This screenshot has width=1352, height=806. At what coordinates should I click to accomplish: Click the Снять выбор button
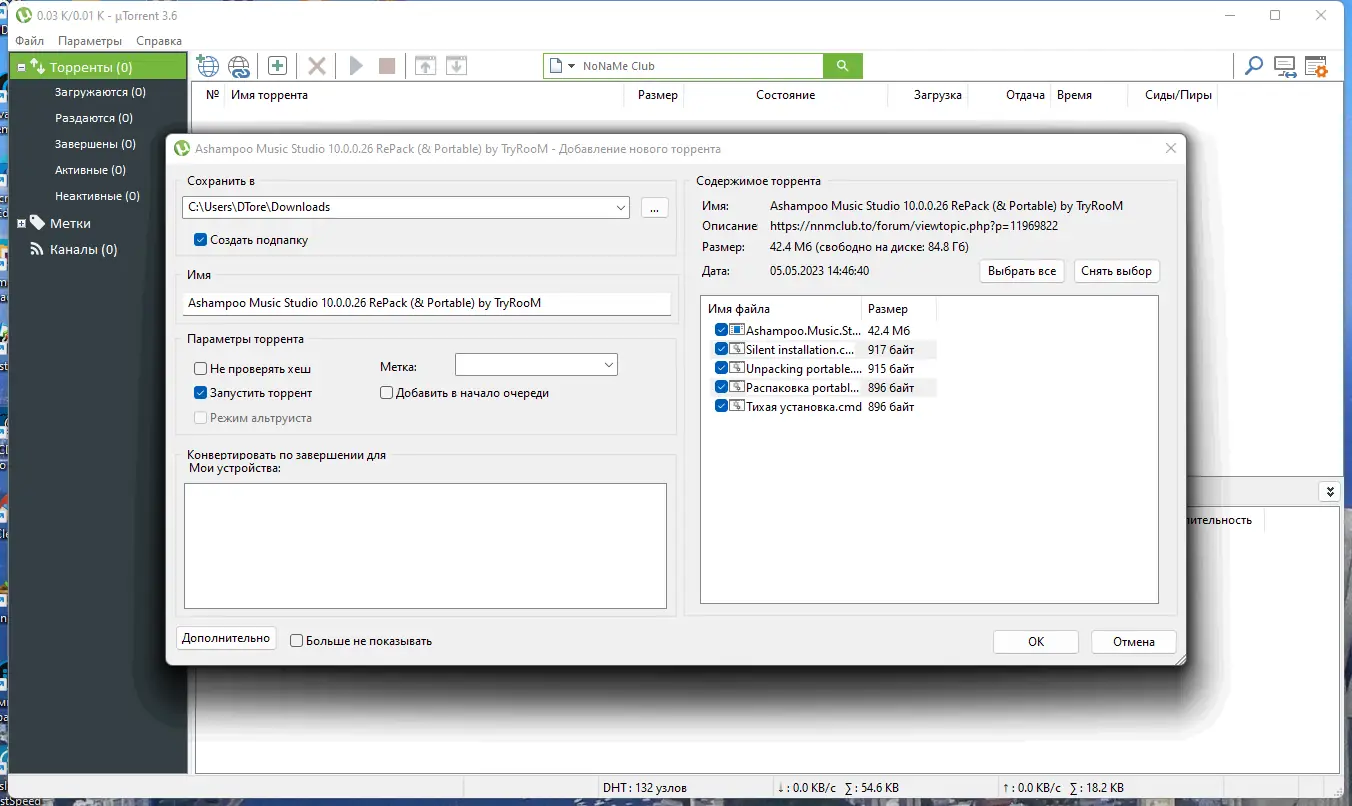pos(1117,271)
